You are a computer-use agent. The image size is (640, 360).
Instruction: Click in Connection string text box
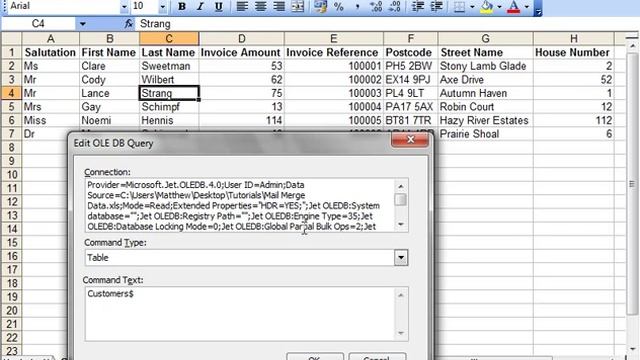[240, 205]
